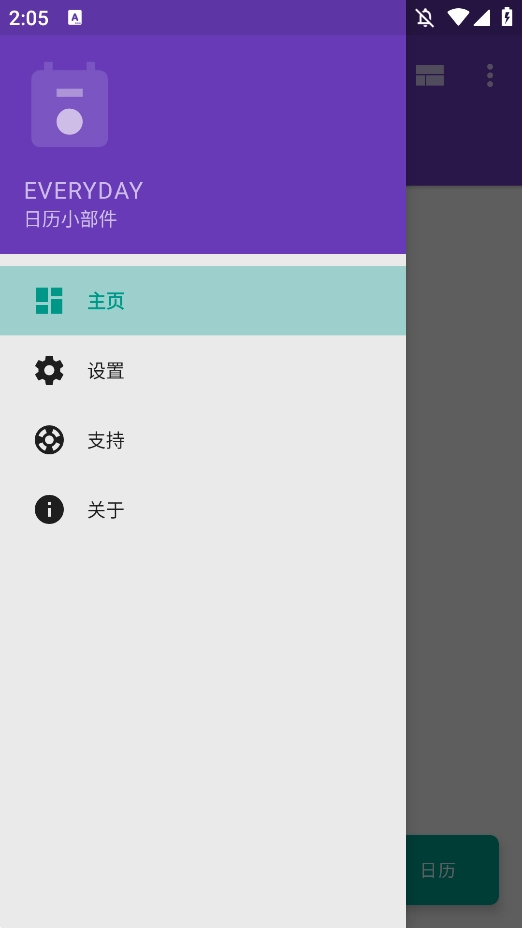The height and width of the screenshot is (928, 522).
Task: Open the three-dot overflow menu
Action: [490, 76]
